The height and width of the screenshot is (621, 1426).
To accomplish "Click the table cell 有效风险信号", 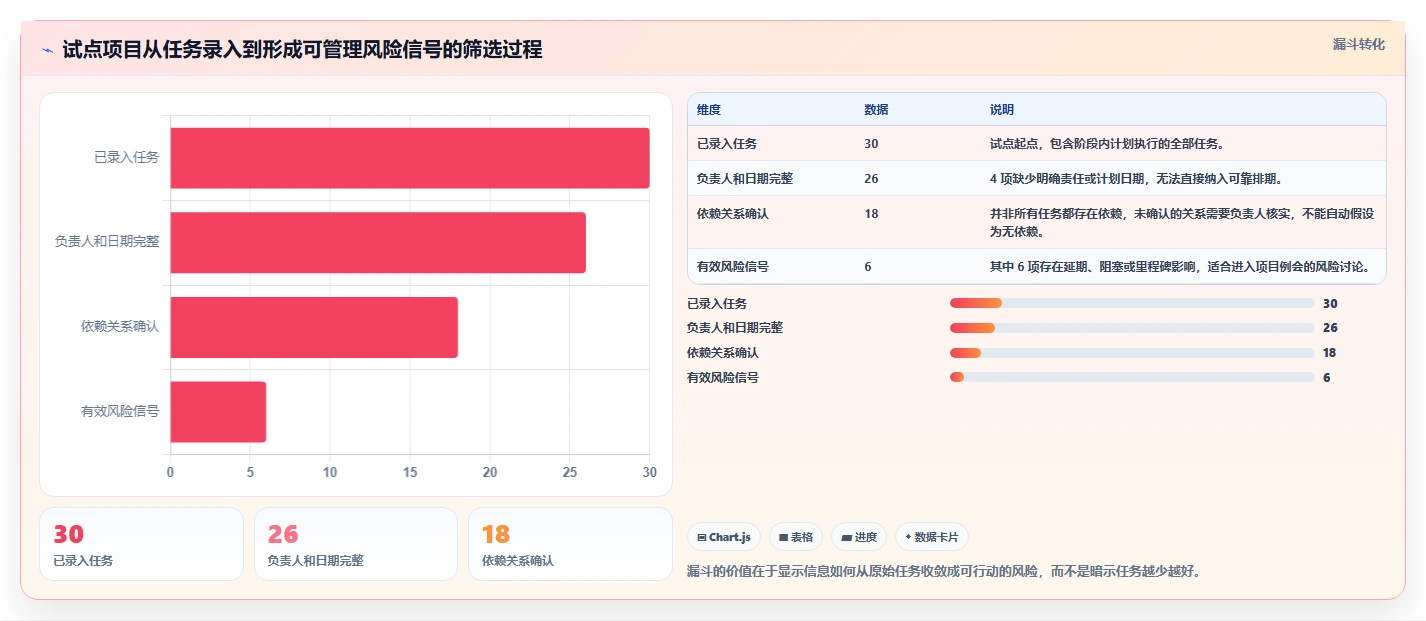I will coord(732,267).
